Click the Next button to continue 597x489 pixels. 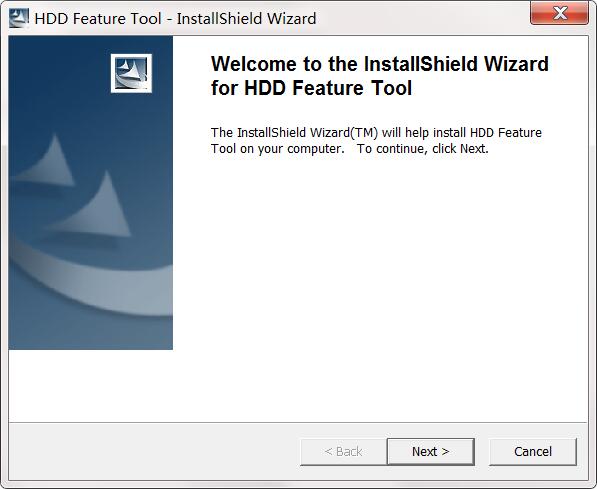click(x=431, y=451)
